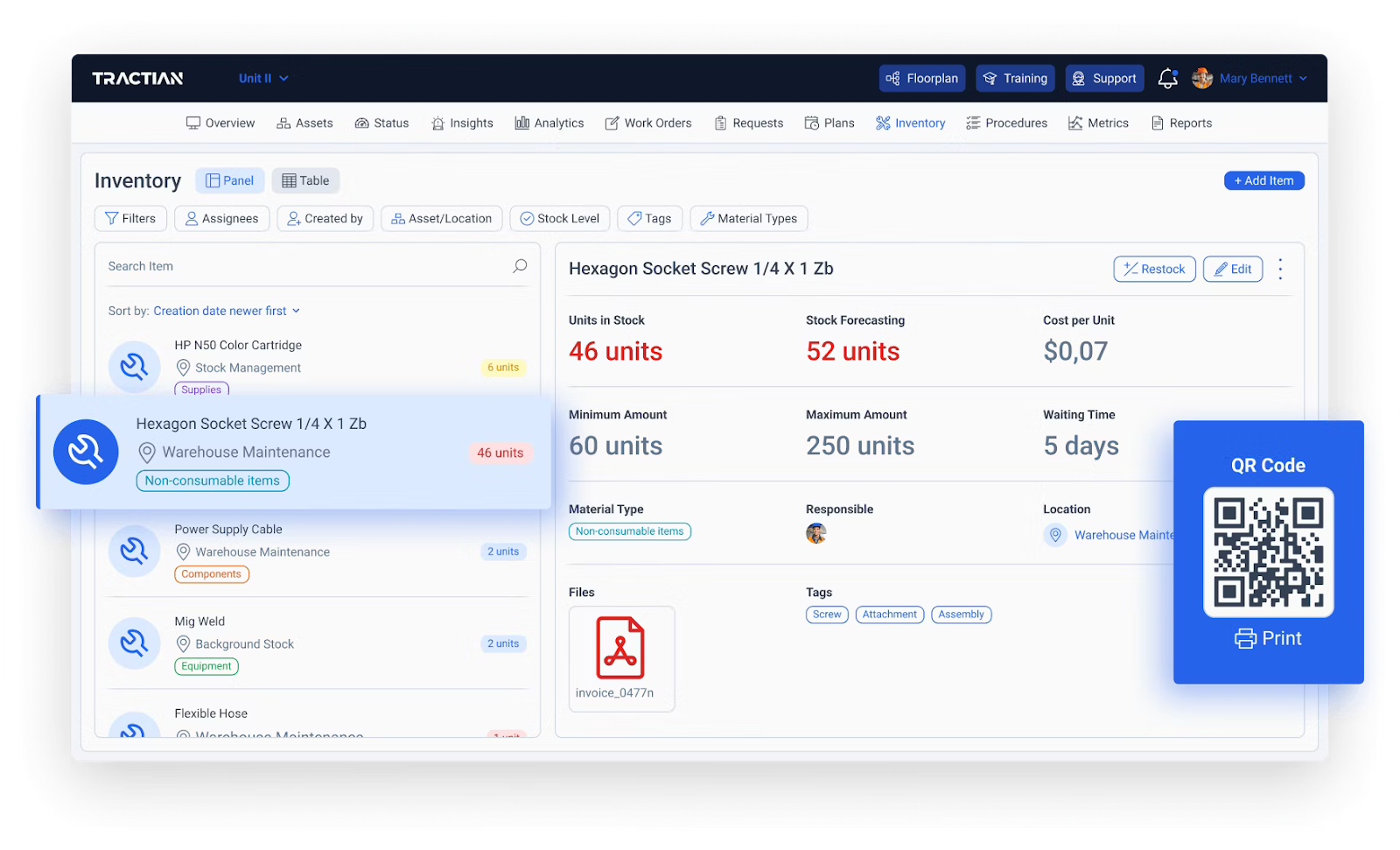Go to the Procedures tab

pos(1007,123)
